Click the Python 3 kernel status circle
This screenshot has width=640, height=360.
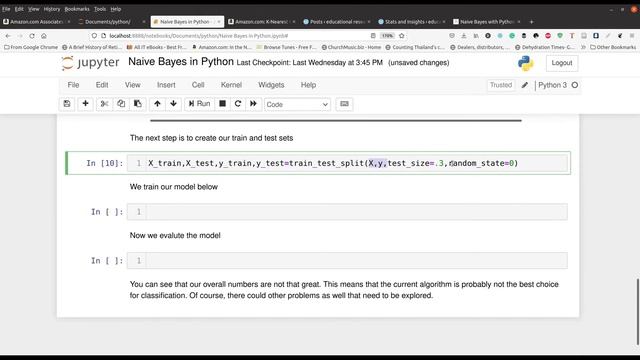[x=575, y=85]
